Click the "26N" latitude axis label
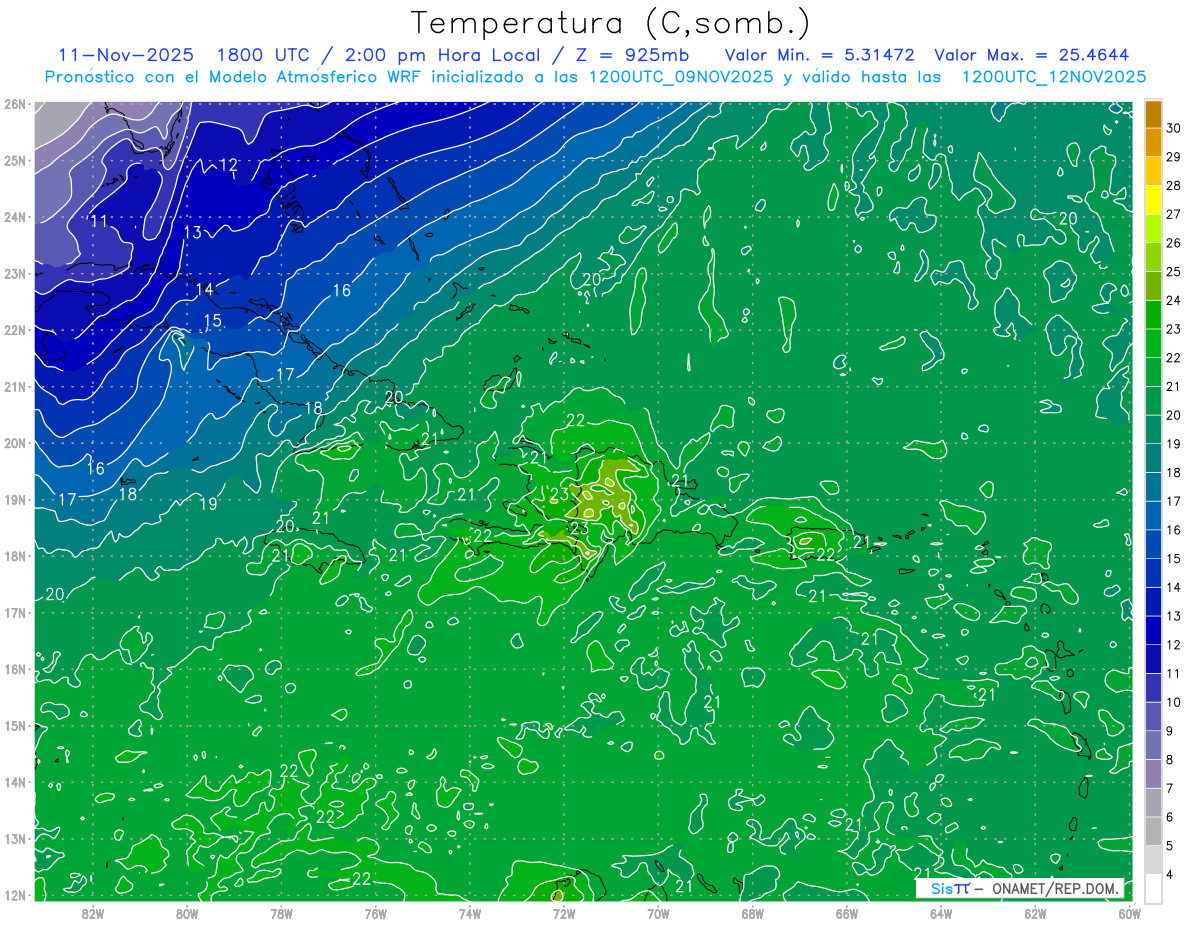 coord(15,103)
